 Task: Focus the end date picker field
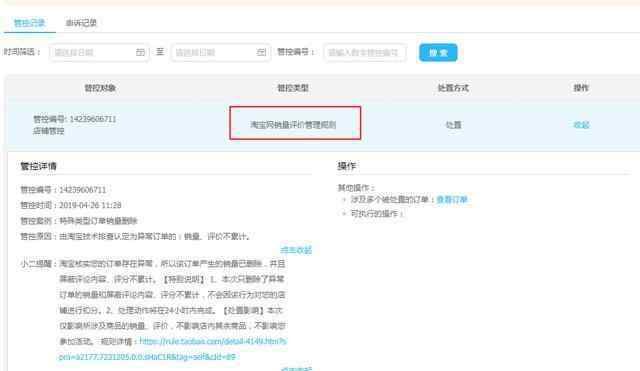(220, 52)
